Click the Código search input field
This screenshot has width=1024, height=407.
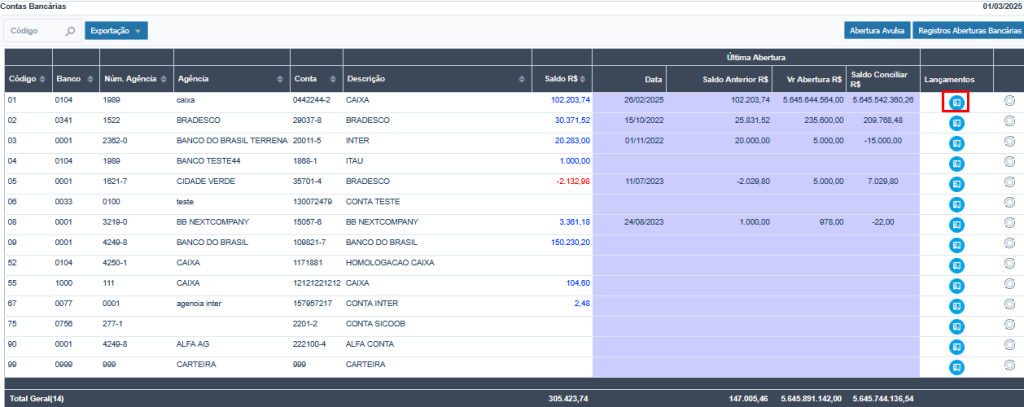[x=36, y=31]
